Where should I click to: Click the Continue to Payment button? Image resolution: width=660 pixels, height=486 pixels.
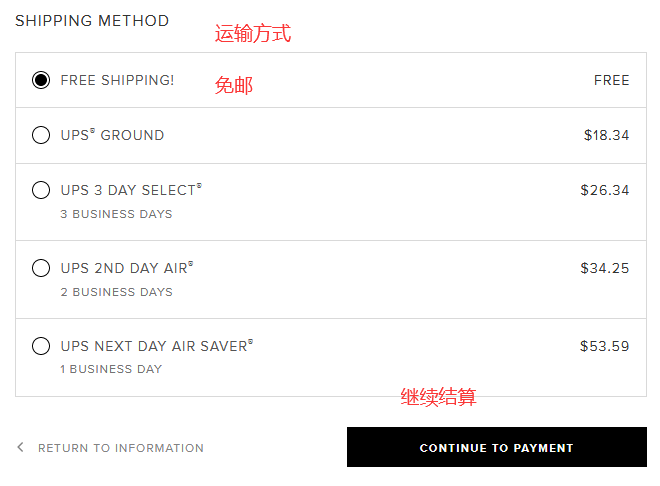[497, 447]
